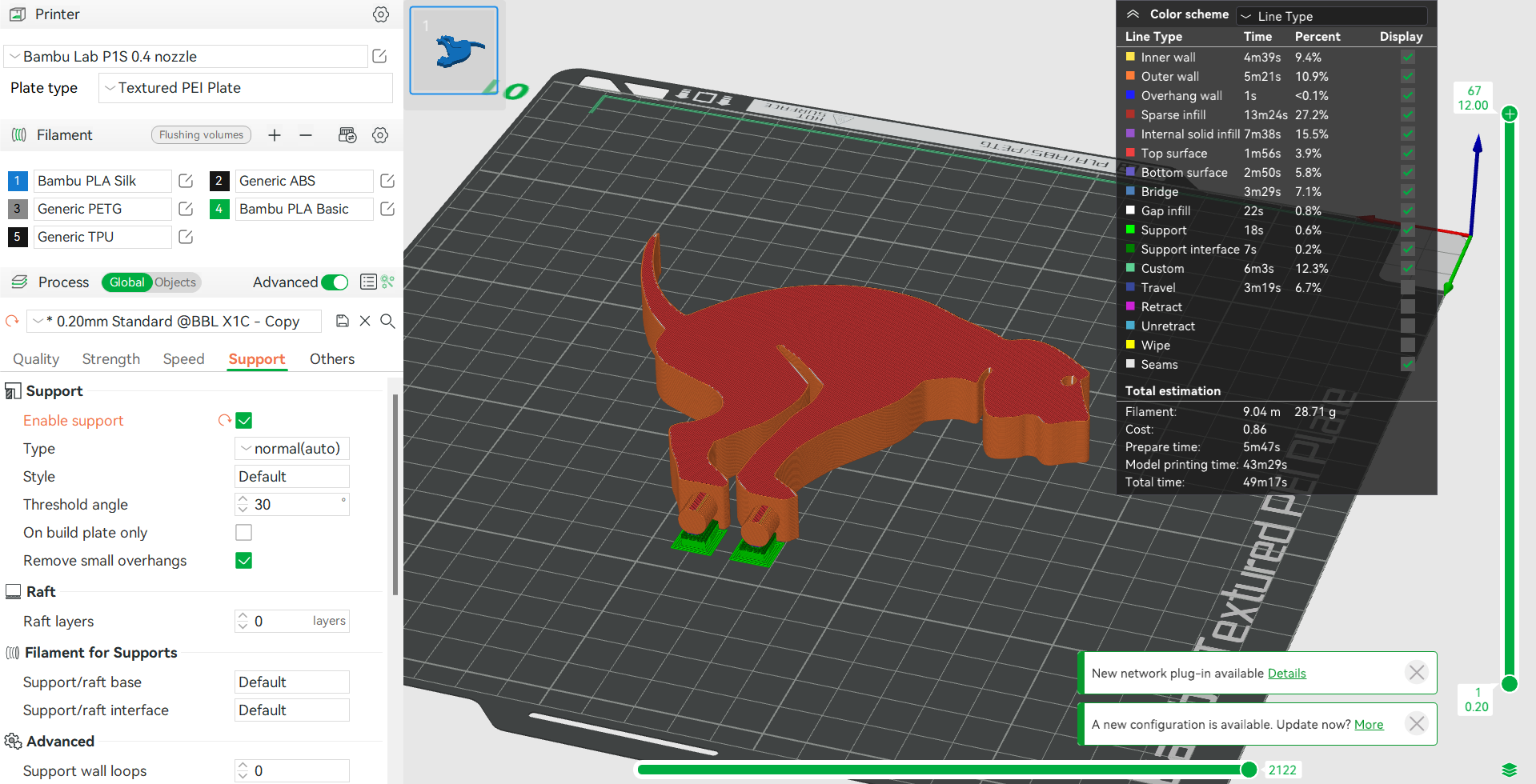Click the Support wall loops field

pos(292,771)
